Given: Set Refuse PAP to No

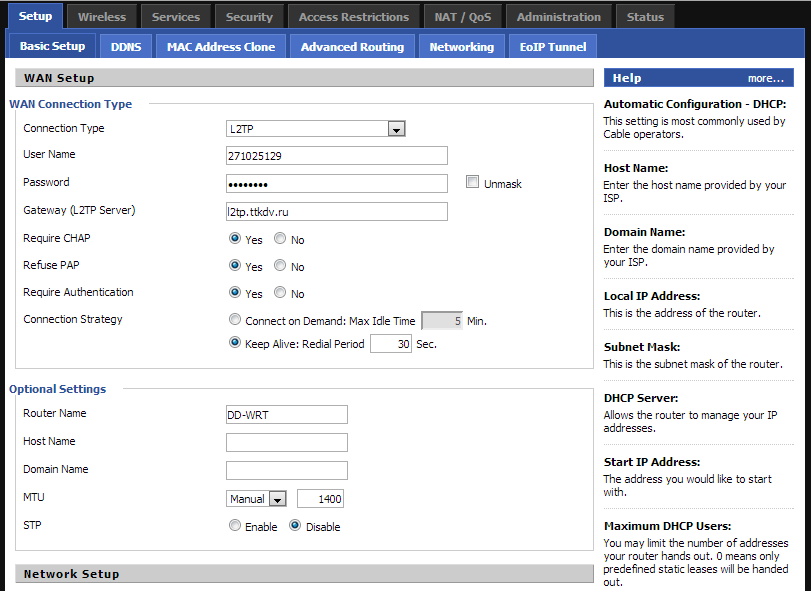Looking at the screenshot, I should (x=280, y=266).
